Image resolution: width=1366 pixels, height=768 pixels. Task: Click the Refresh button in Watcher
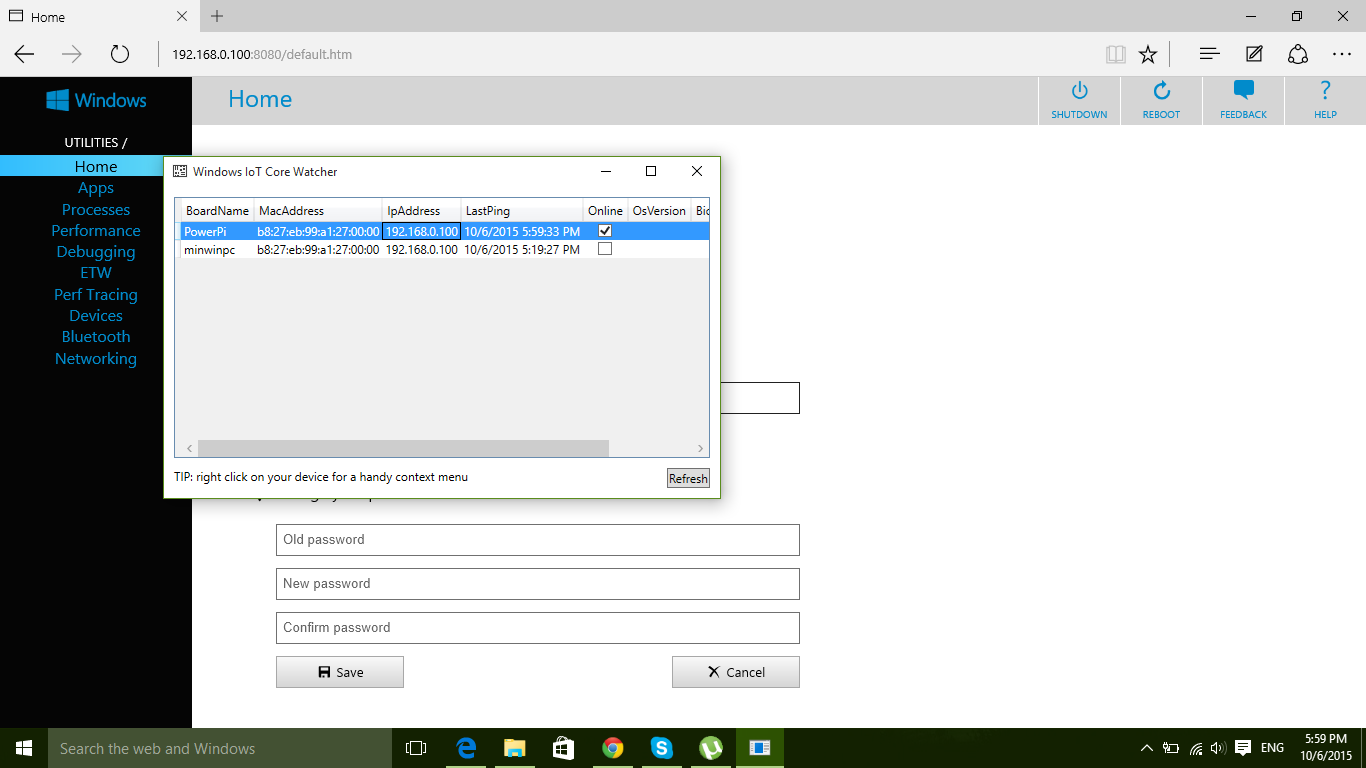pos(688,478)
